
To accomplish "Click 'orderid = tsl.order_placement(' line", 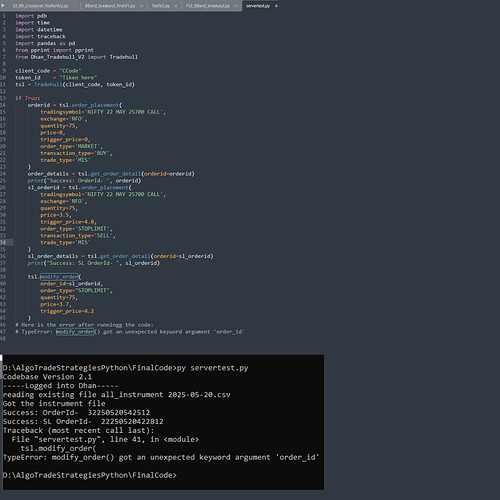I will [x=75, y=105].
